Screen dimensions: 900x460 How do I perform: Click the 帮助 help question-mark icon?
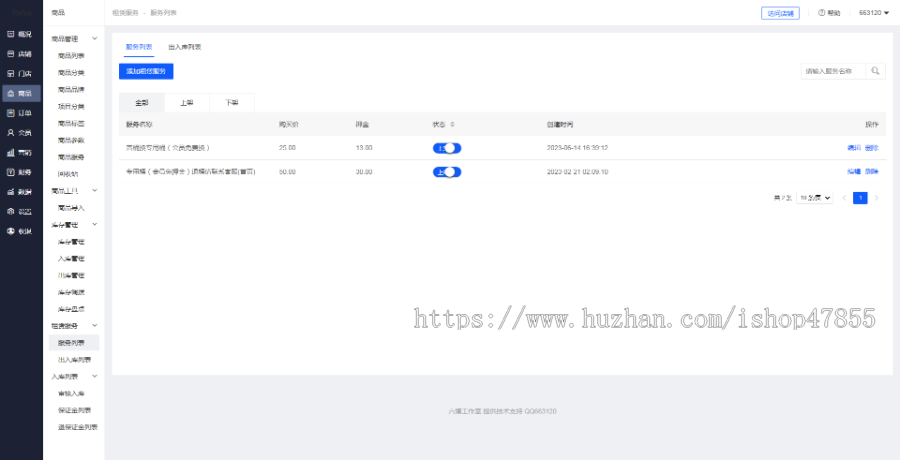tap(821, 13)
